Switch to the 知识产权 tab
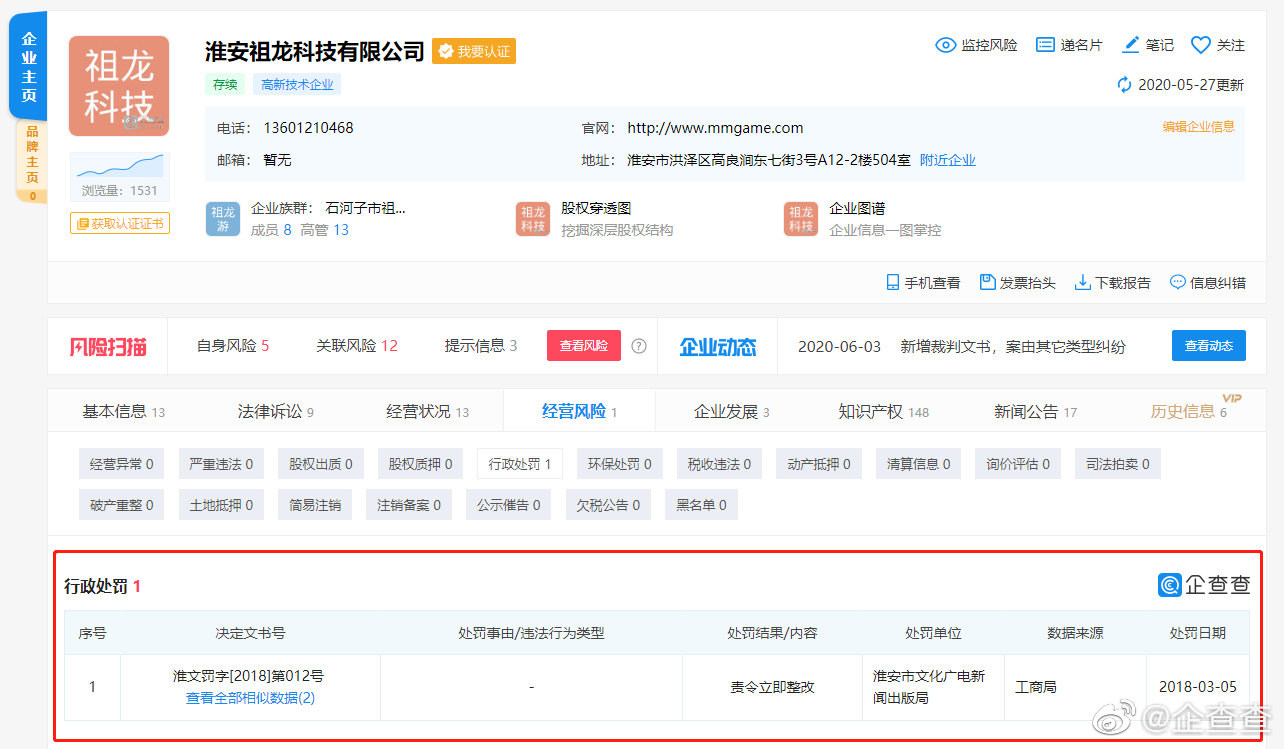The image size is (1284, 749). (883, 411)
